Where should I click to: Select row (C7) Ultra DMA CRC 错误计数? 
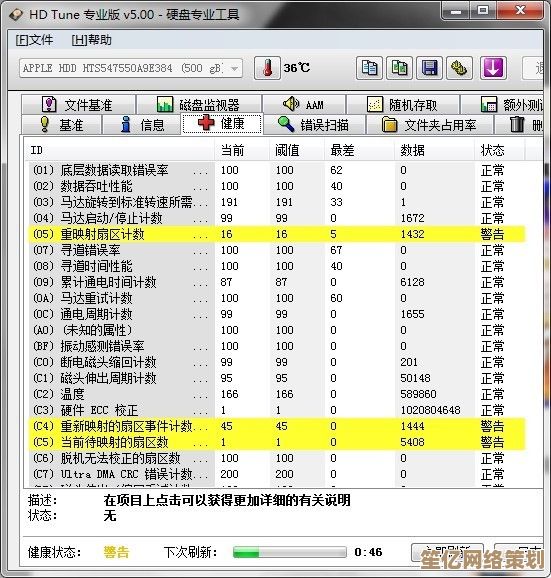point(277,474)
